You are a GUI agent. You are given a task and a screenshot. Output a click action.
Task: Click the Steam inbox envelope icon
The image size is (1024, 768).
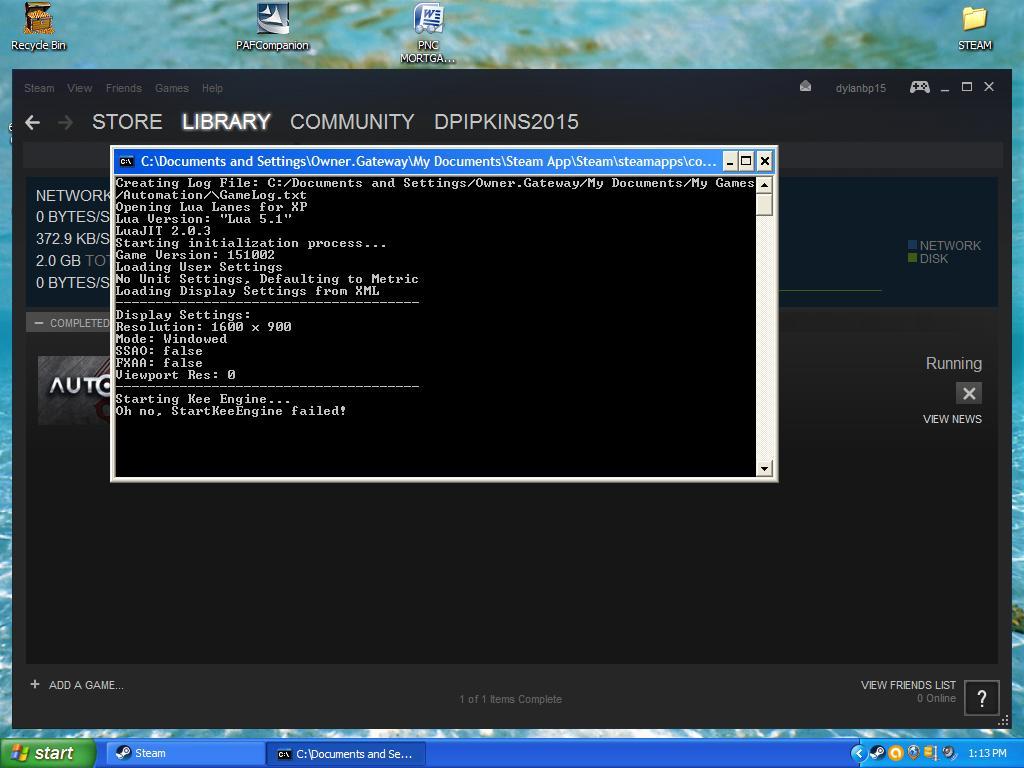805,87
